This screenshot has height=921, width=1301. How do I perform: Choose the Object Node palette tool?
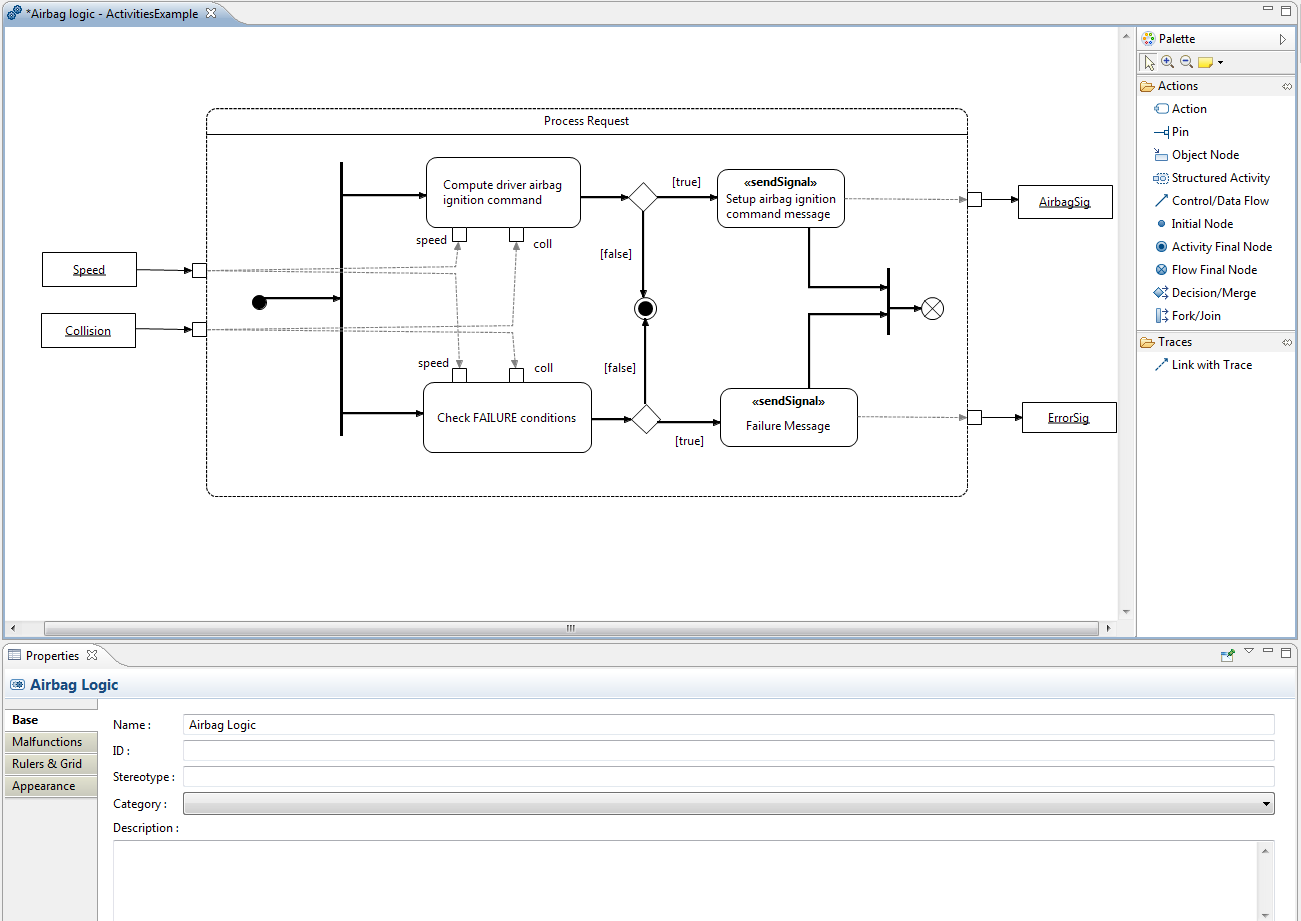click(1204, 155)
